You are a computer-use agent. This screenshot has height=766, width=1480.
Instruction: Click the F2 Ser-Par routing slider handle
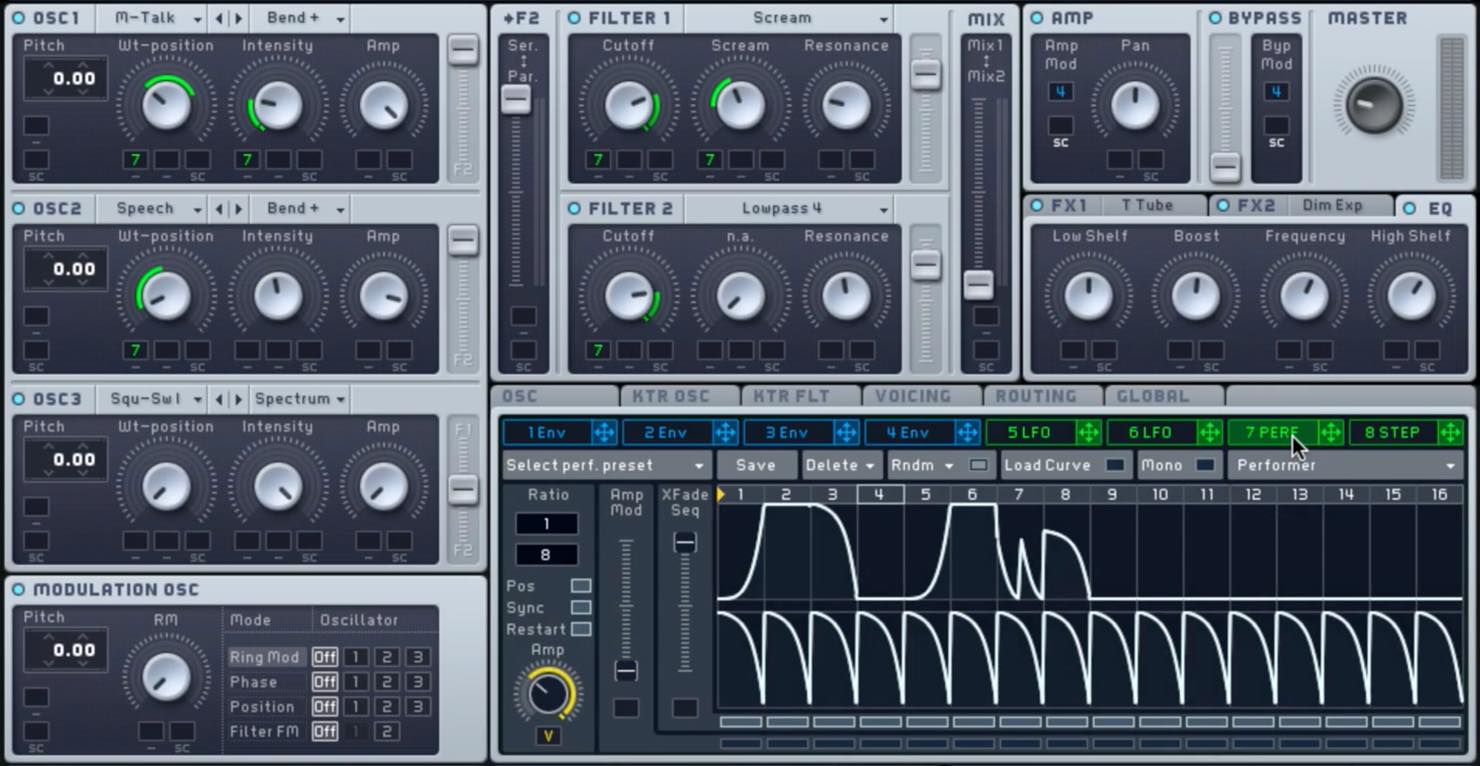point(516,98)
